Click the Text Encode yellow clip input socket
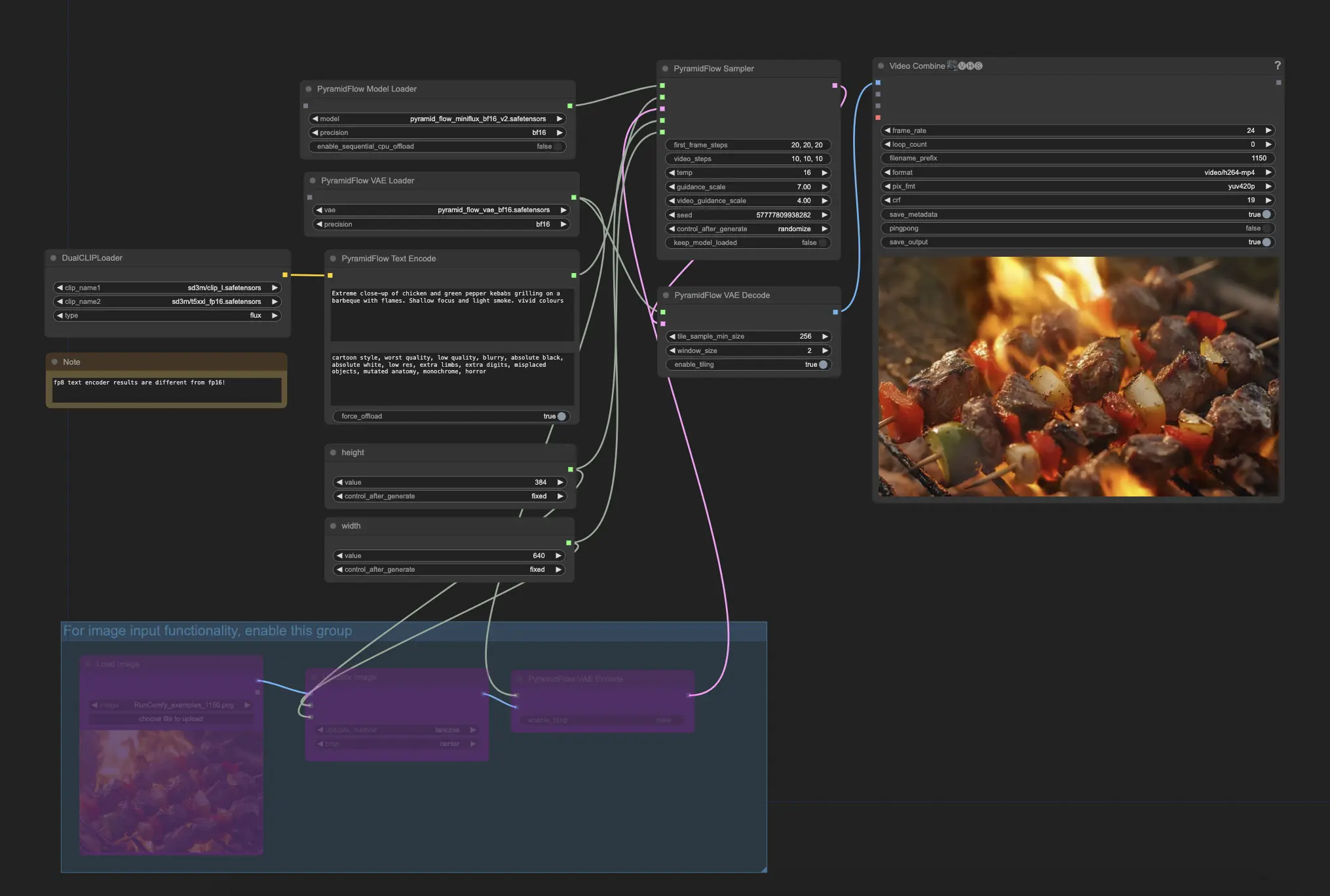 [330, 276]
